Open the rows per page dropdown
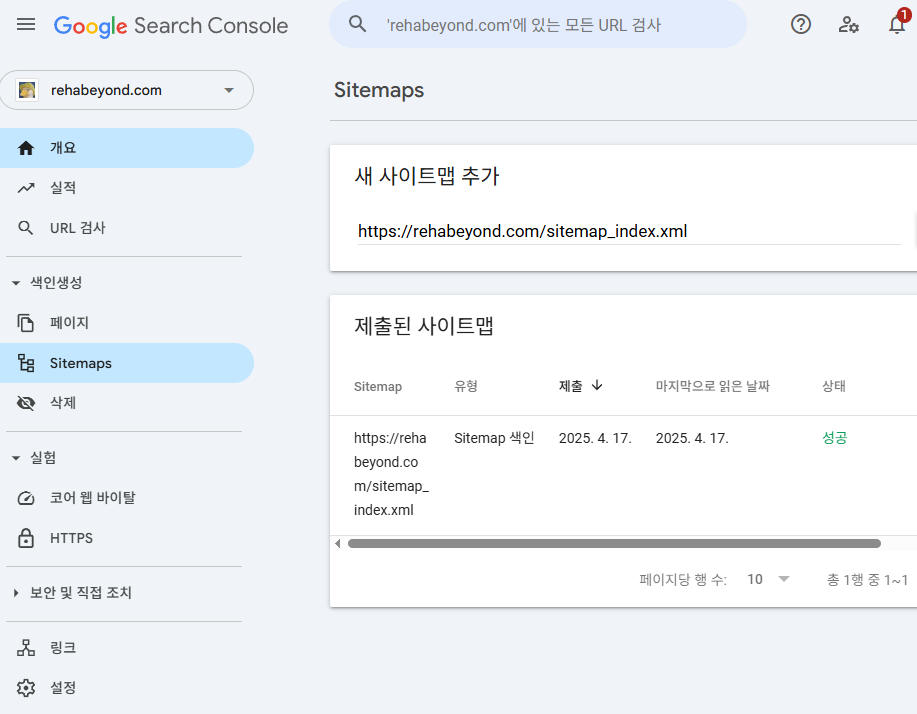The width and height of the screenshot is (917, 714). coord(768,580)
